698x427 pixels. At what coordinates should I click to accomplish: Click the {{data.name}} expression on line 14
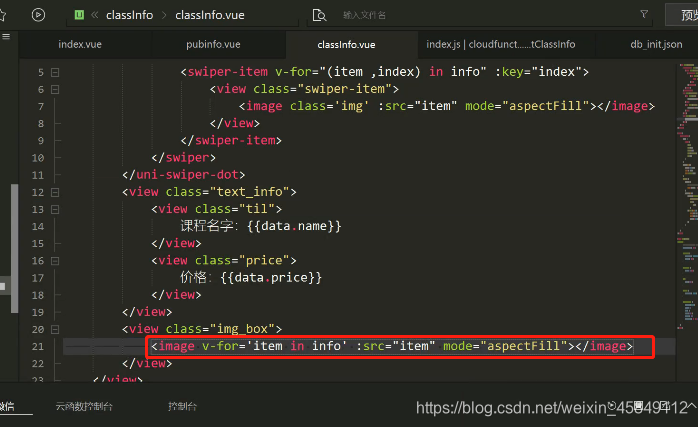(x=294, y=226)
